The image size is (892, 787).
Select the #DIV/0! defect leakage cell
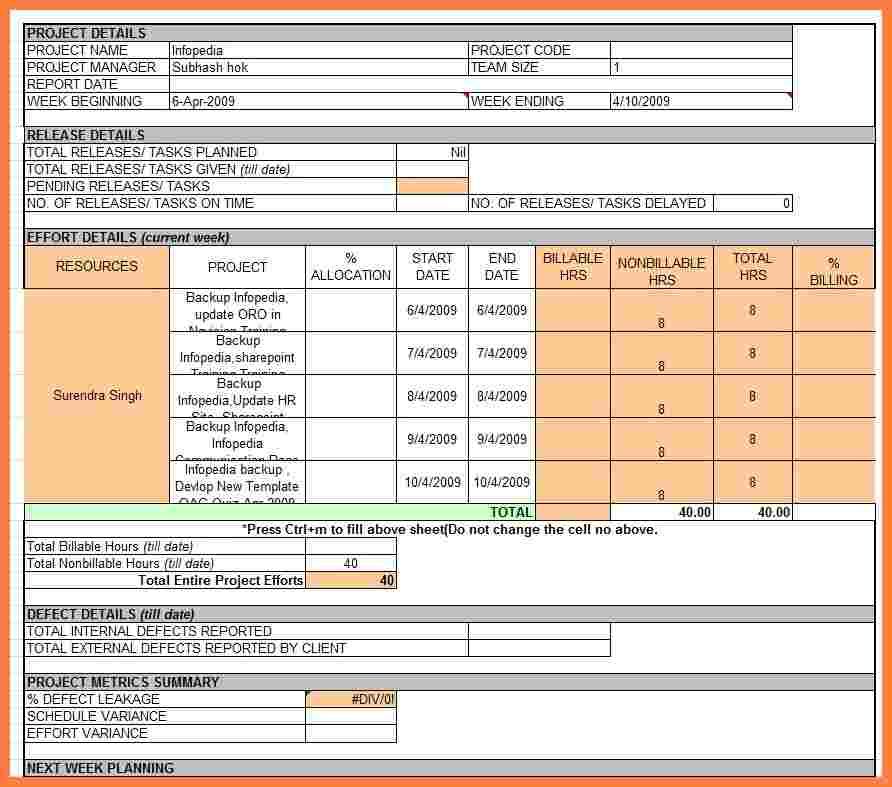[x=351, y=699]
